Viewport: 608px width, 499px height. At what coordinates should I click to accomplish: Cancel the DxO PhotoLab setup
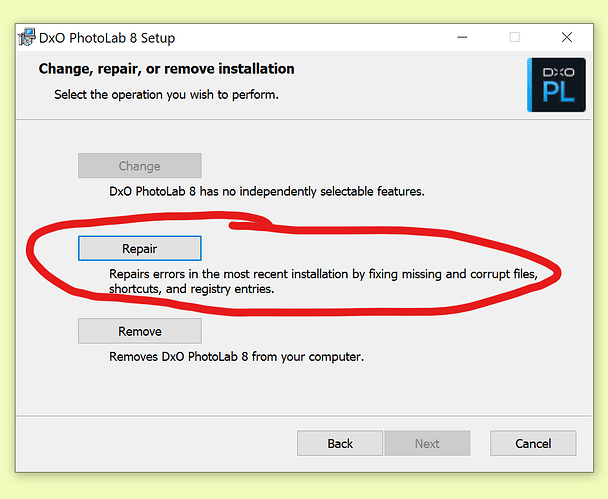(x=533, y=443)
